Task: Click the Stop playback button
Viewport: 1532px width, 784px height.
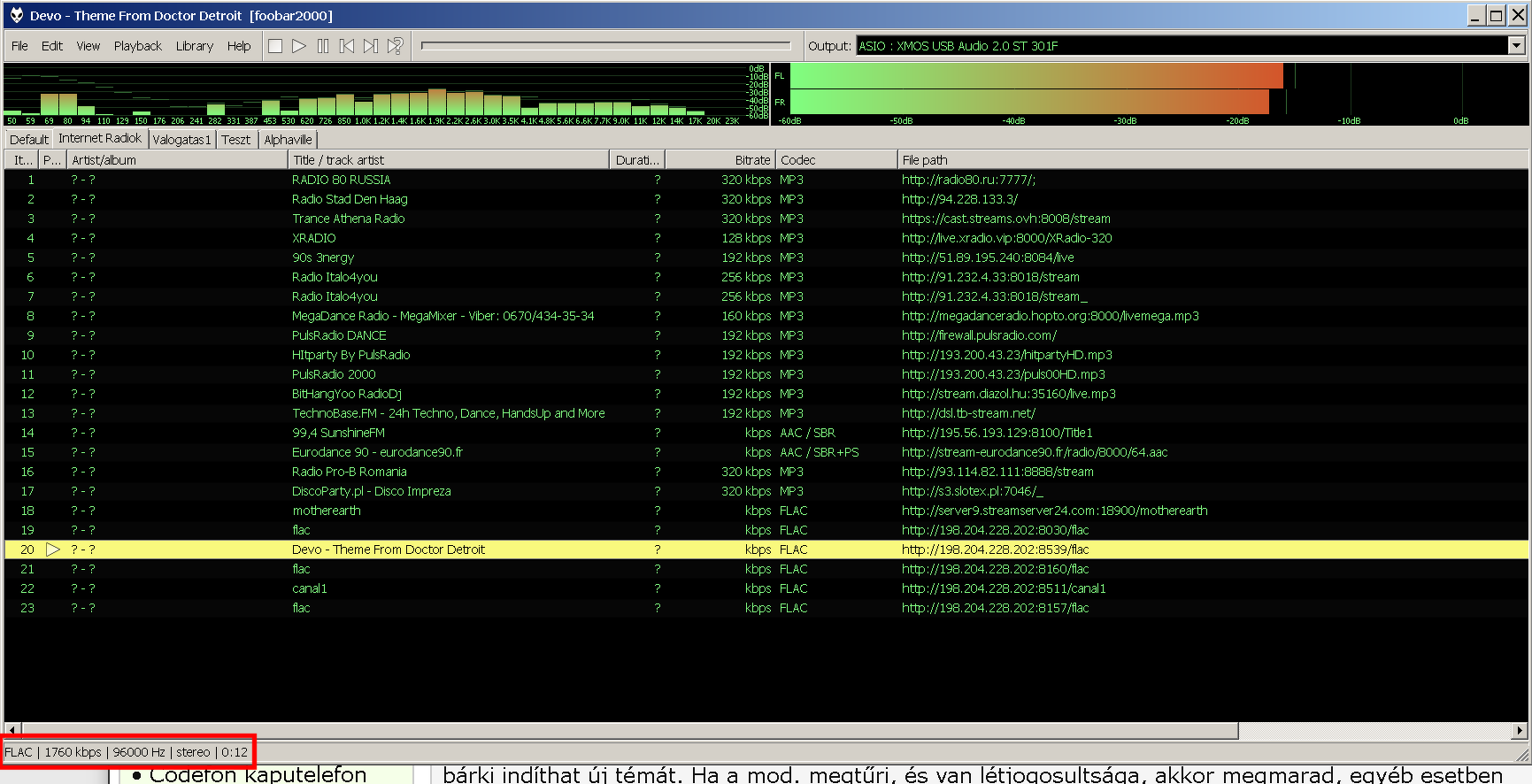Action: pyautogui.click(x=275, y=46)
